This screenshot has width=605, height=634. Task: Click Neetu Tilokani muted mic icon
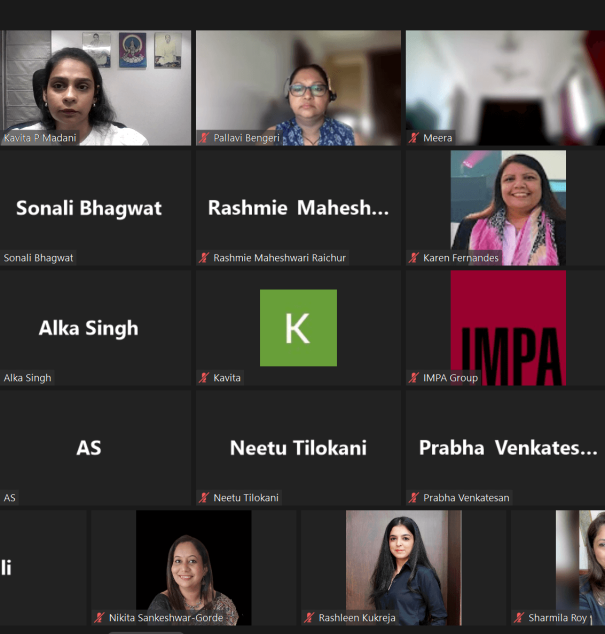click(x=204, y=497)
